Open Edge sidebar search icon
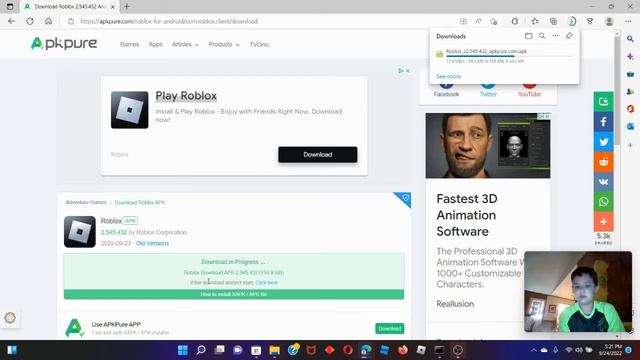Screen dimensions: 640x360 point(630,39)
